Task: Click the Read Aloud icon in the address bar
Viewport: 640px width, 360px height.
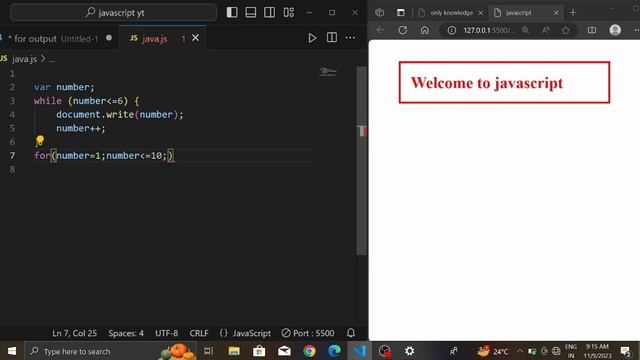Action: pyautogui.click(x=545, y=30)
